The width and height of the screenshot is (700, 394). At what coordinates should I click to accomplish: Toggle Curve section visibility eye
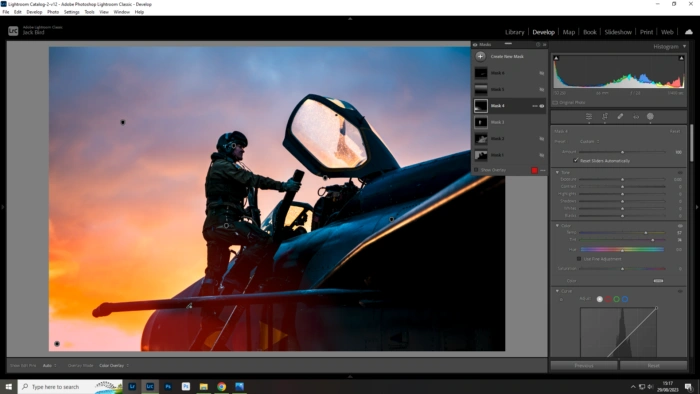(680, 291)
